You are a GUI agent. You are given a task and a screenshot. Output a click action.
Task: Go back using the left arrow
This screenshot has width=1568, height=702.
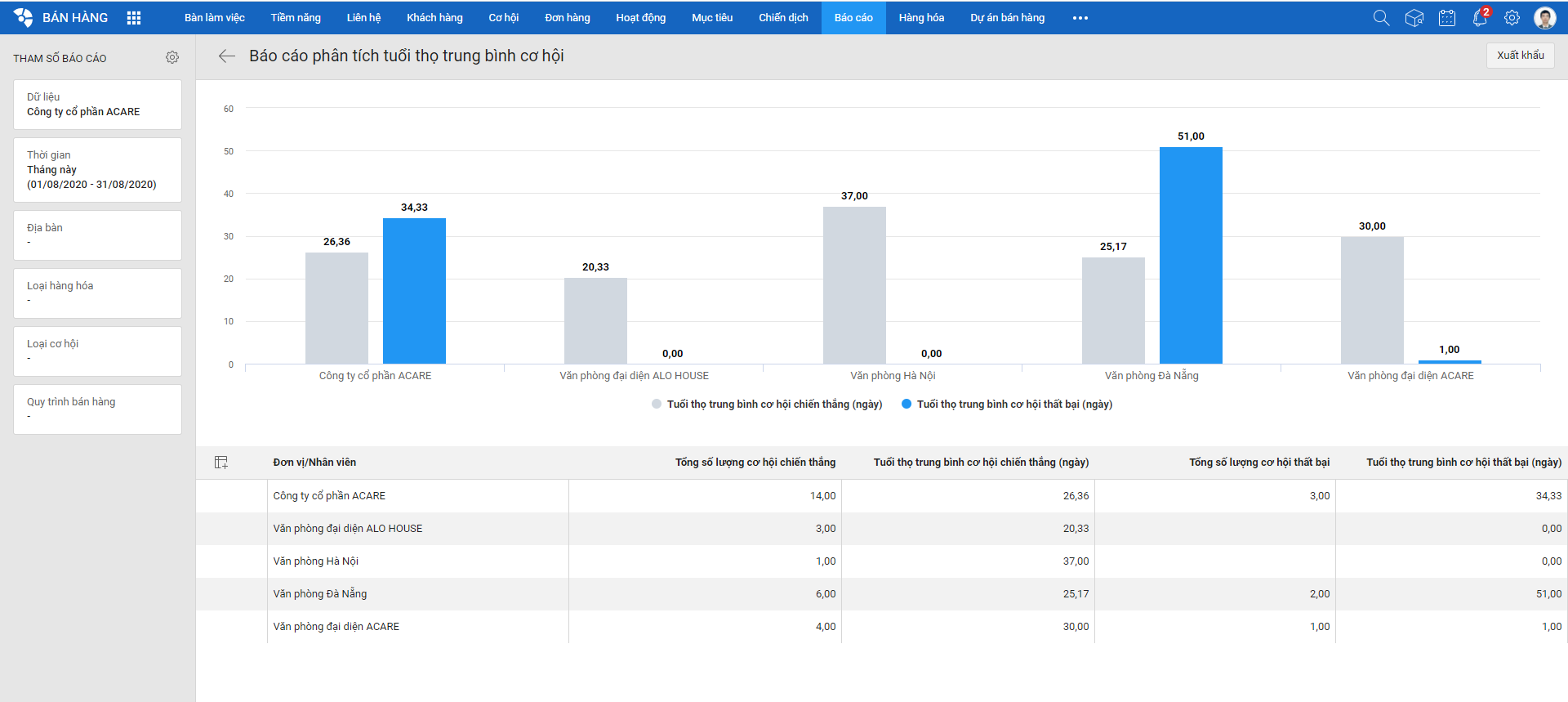[226, 56]
